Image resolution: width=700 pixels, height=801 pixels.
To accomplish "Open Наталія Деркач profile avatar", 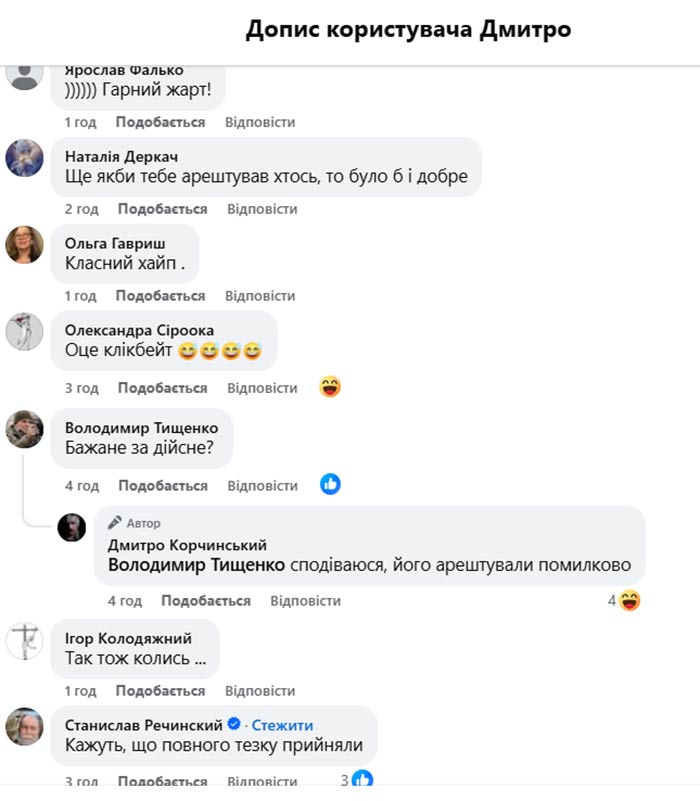I will 25,158.
